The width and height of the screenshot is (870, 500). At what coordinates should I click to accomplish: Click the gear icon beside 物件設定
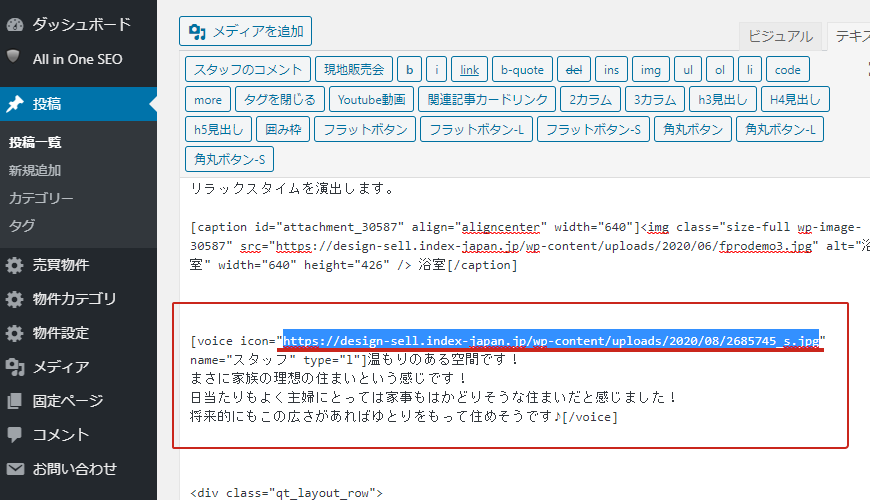tap(15, 333)
